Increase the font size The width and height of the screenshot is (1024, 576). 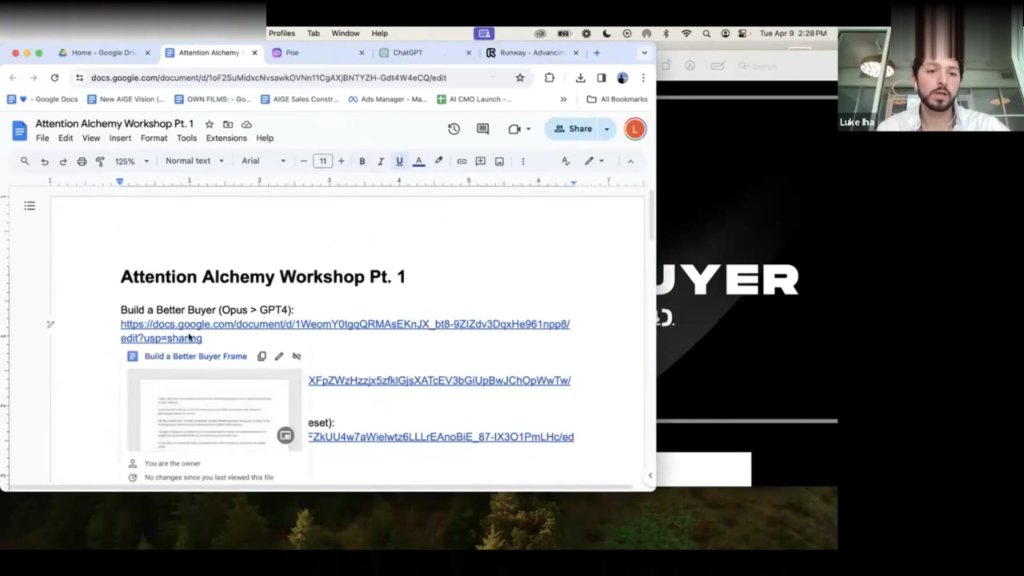(x=341, y=161)
